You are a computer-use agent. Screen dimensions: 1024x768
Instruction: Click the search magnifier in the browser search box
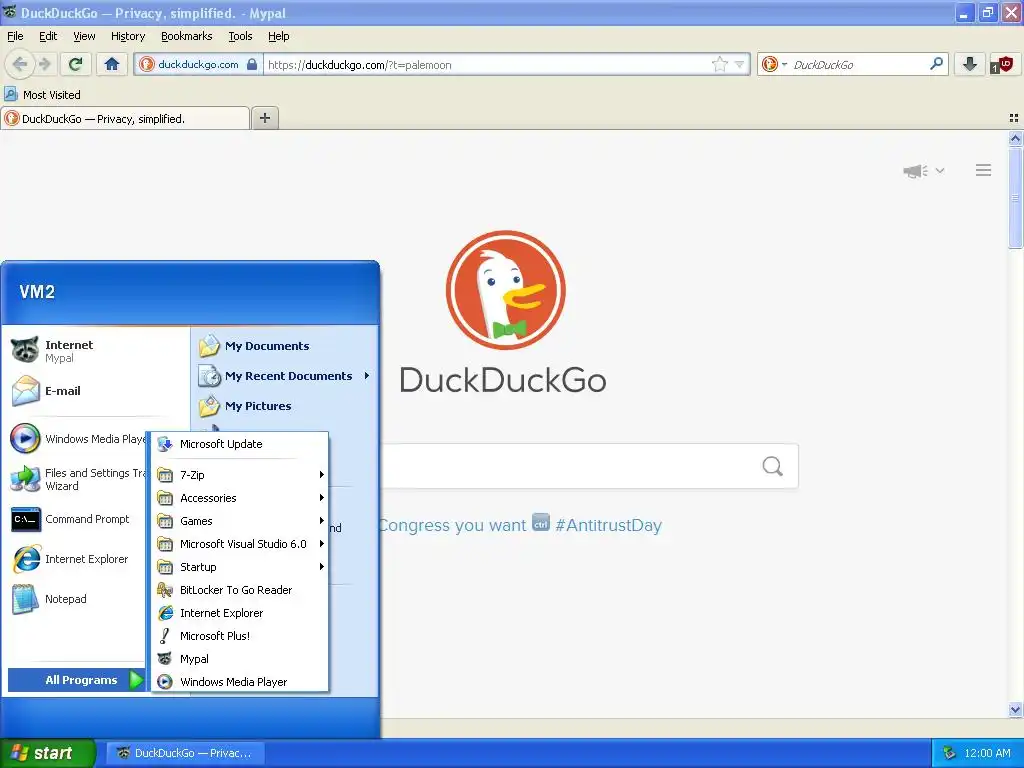pyautogui.click(x=936, y=64)
